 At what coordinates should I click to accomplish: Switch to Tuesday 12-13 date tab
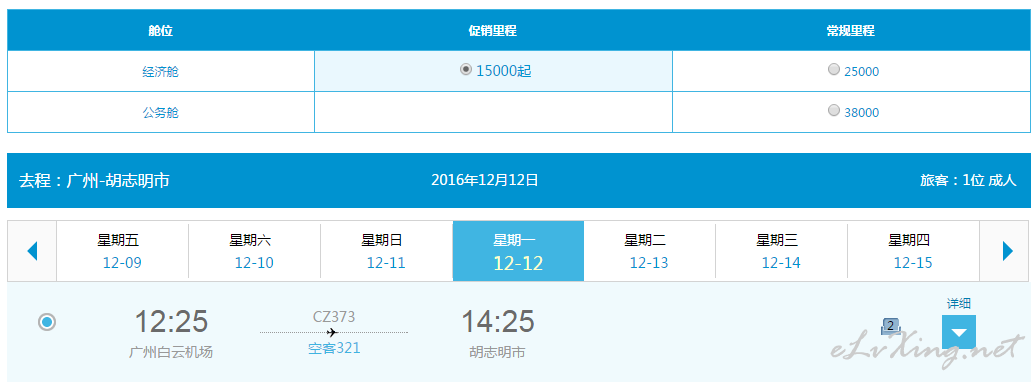pyautogui.click(x=650, y=251)
